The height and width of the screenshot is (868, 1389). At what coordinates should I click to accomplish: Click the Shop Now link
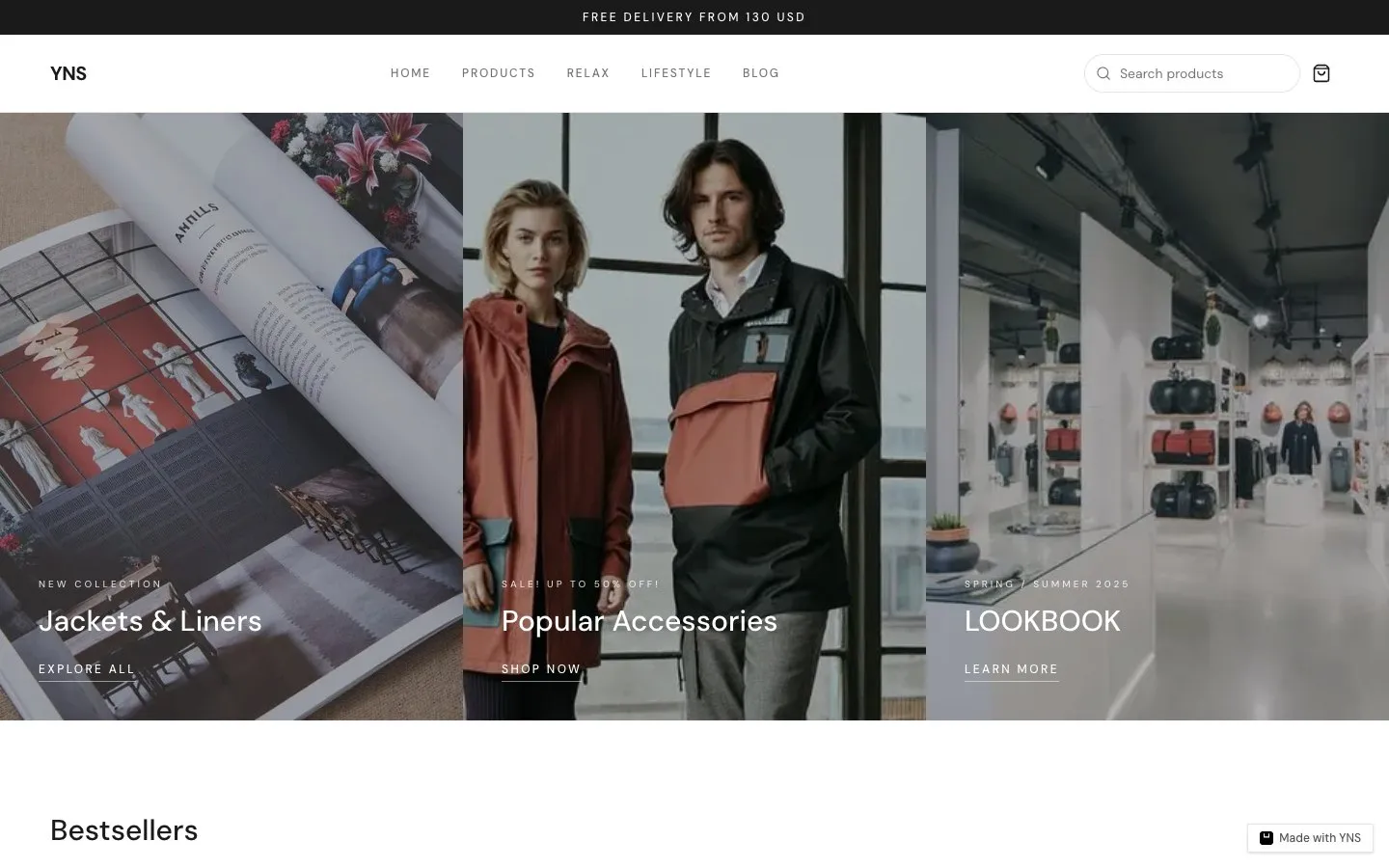[x=541, y=669]
